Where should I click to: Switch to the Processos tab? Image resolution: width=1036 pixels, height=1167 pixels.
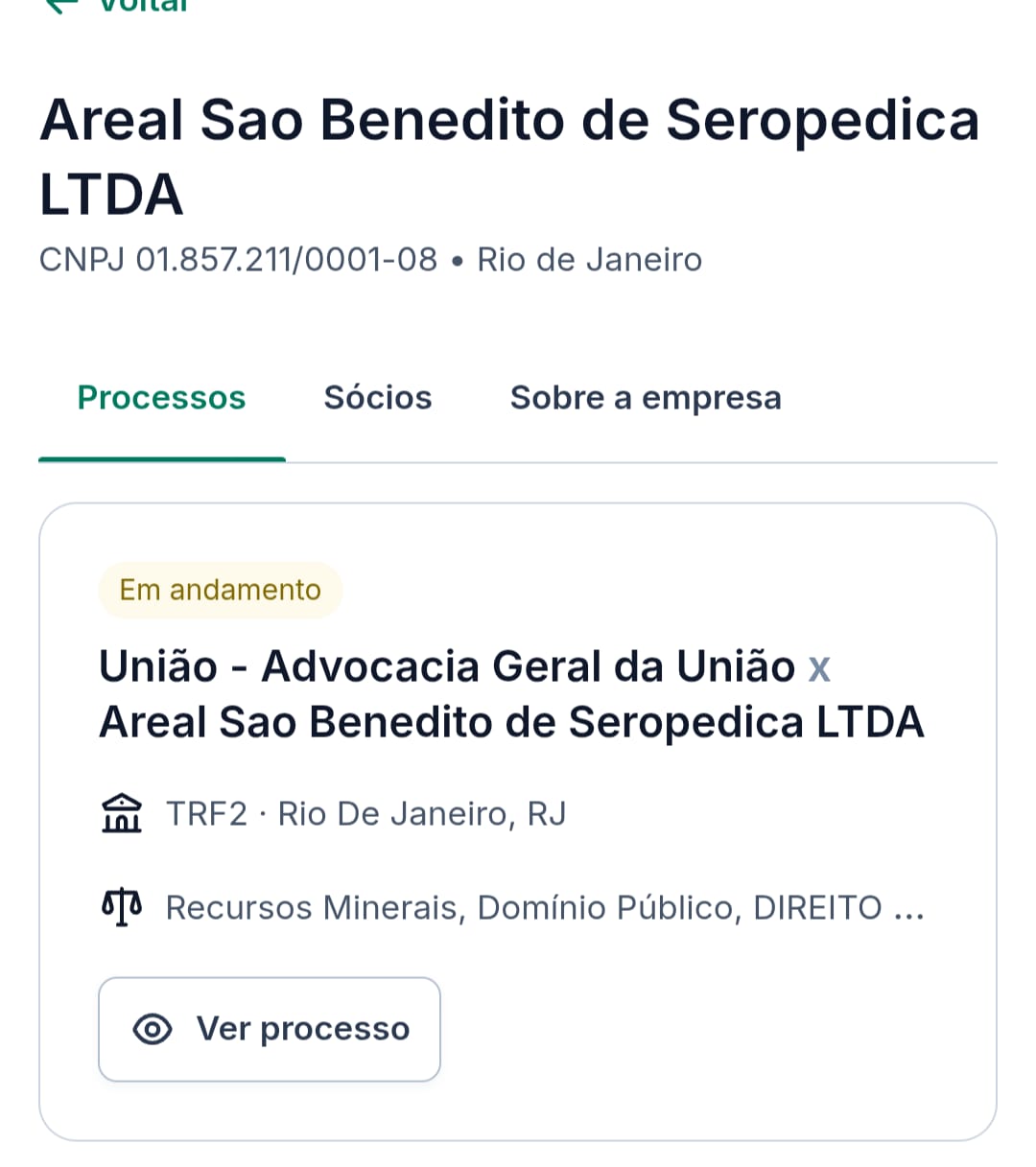click(161, 398)
